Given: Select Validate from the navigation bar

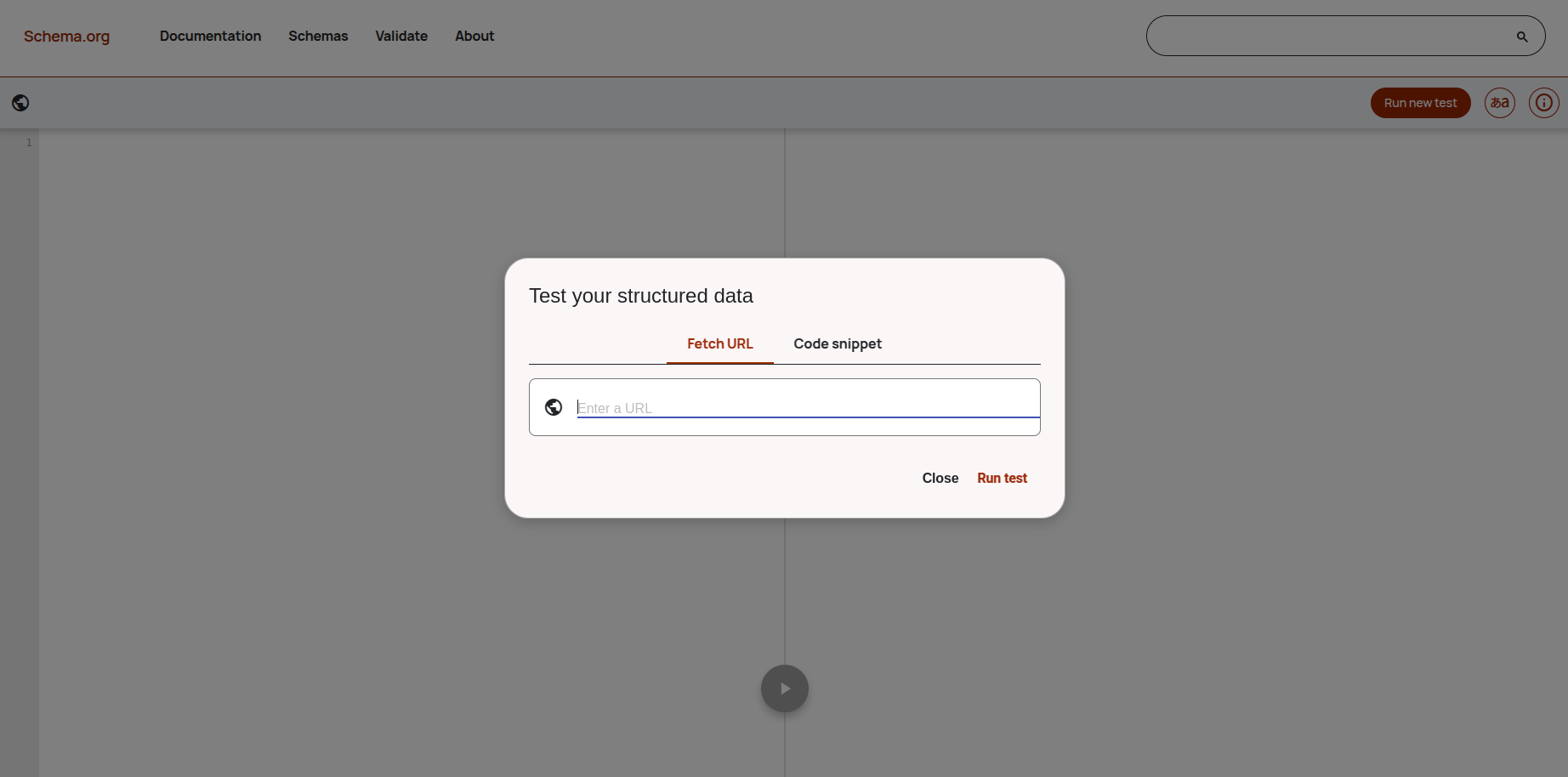Looking at the screenshot, I should click(x=401, y=36).
